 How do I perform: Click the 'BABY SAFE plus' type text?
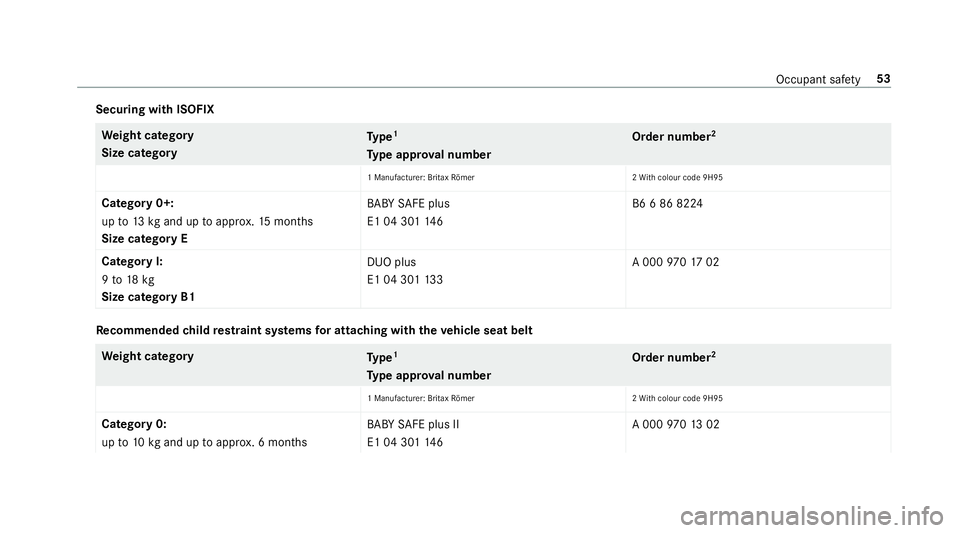click(x=408, y=203)
